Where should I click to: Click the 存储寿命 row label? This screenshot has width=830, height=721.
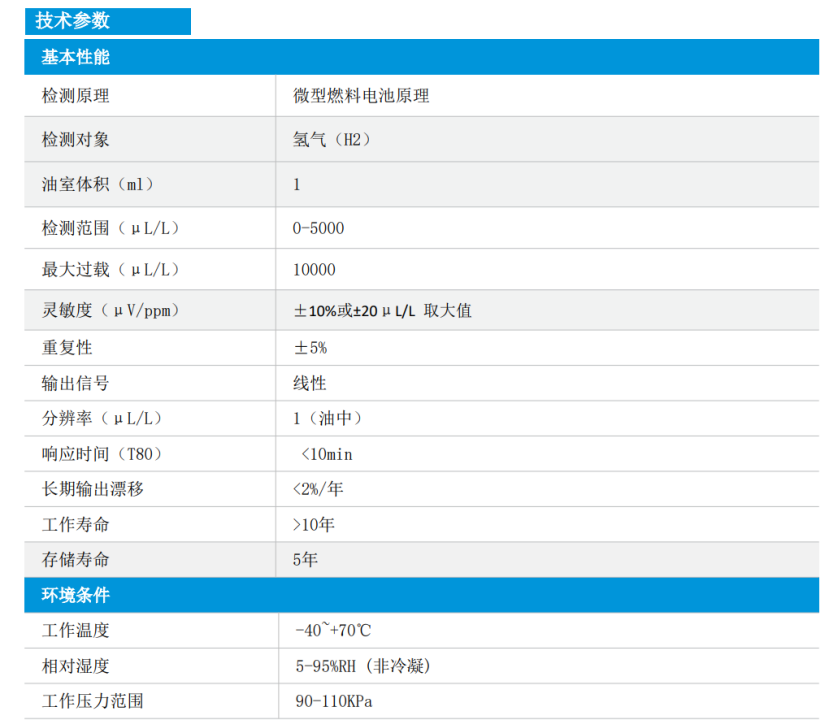click(76, 560)
